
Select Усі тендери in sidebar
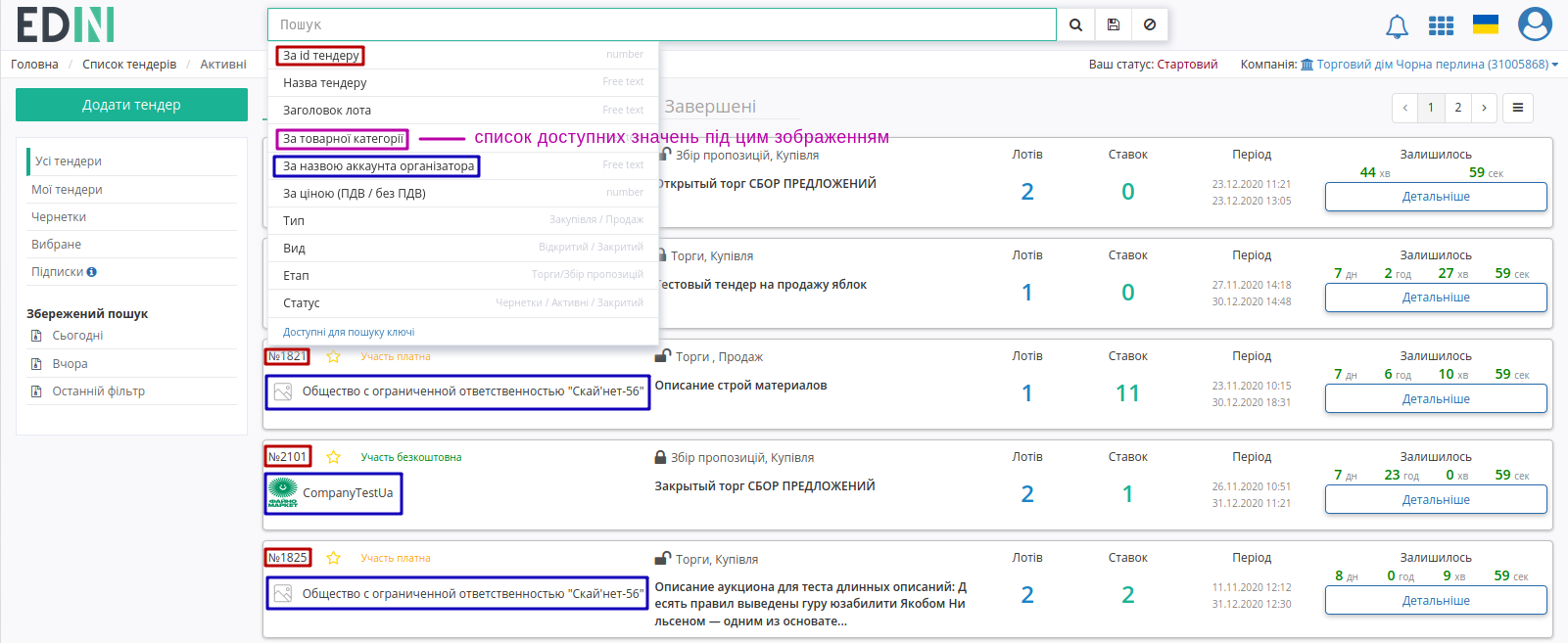click(69, 161)
